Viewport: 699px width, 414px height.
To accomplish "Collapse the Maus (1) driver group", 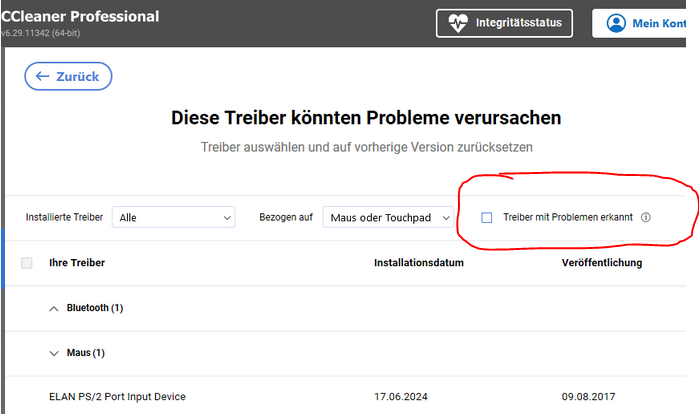I will click(54, 353).
